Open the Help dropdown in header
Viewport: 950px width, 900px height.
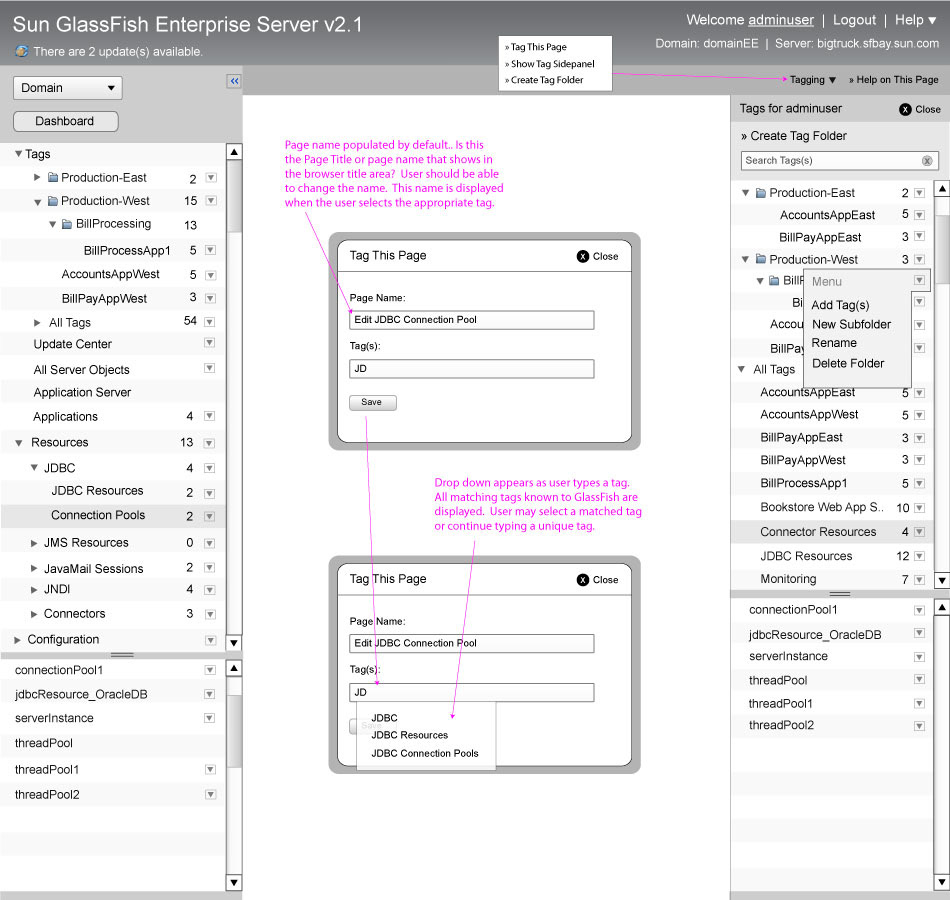pyautogui.click(x=916, y=20)
